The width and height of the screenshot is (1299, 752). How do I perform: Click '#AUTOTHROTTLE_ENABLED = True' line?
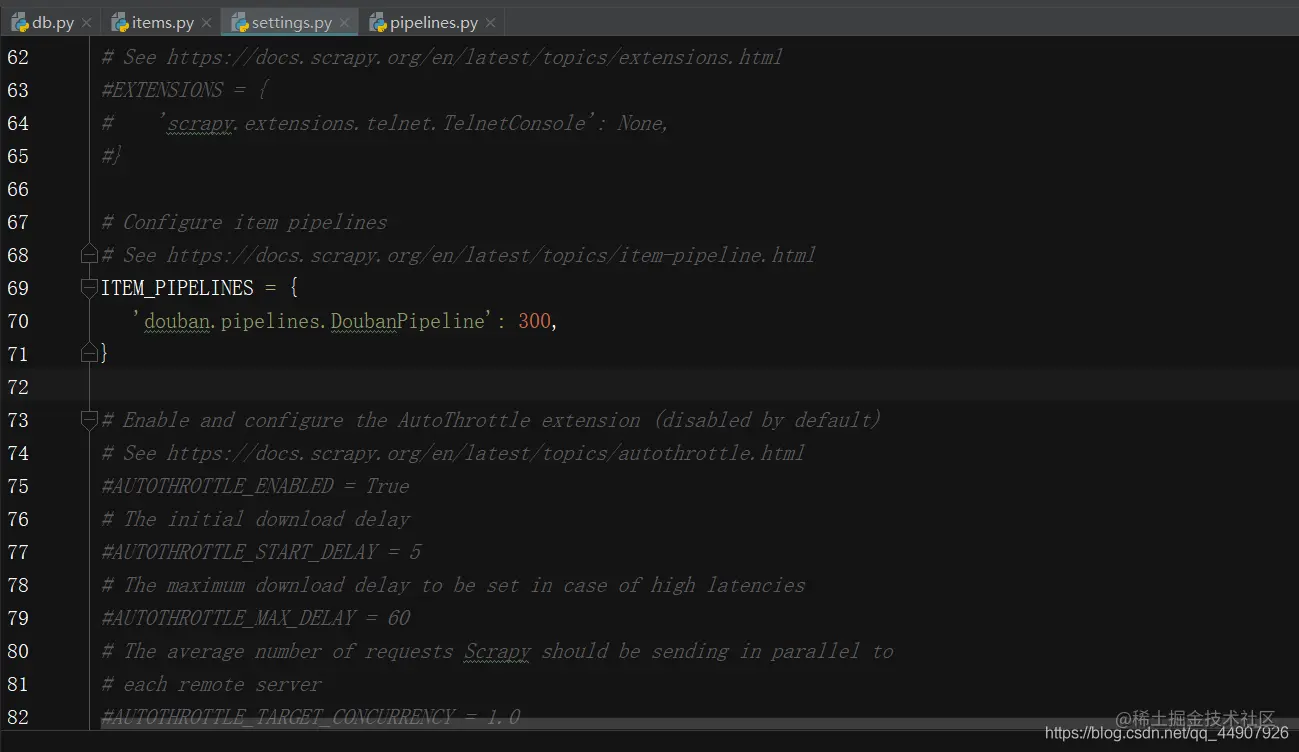tap(255, 486)
